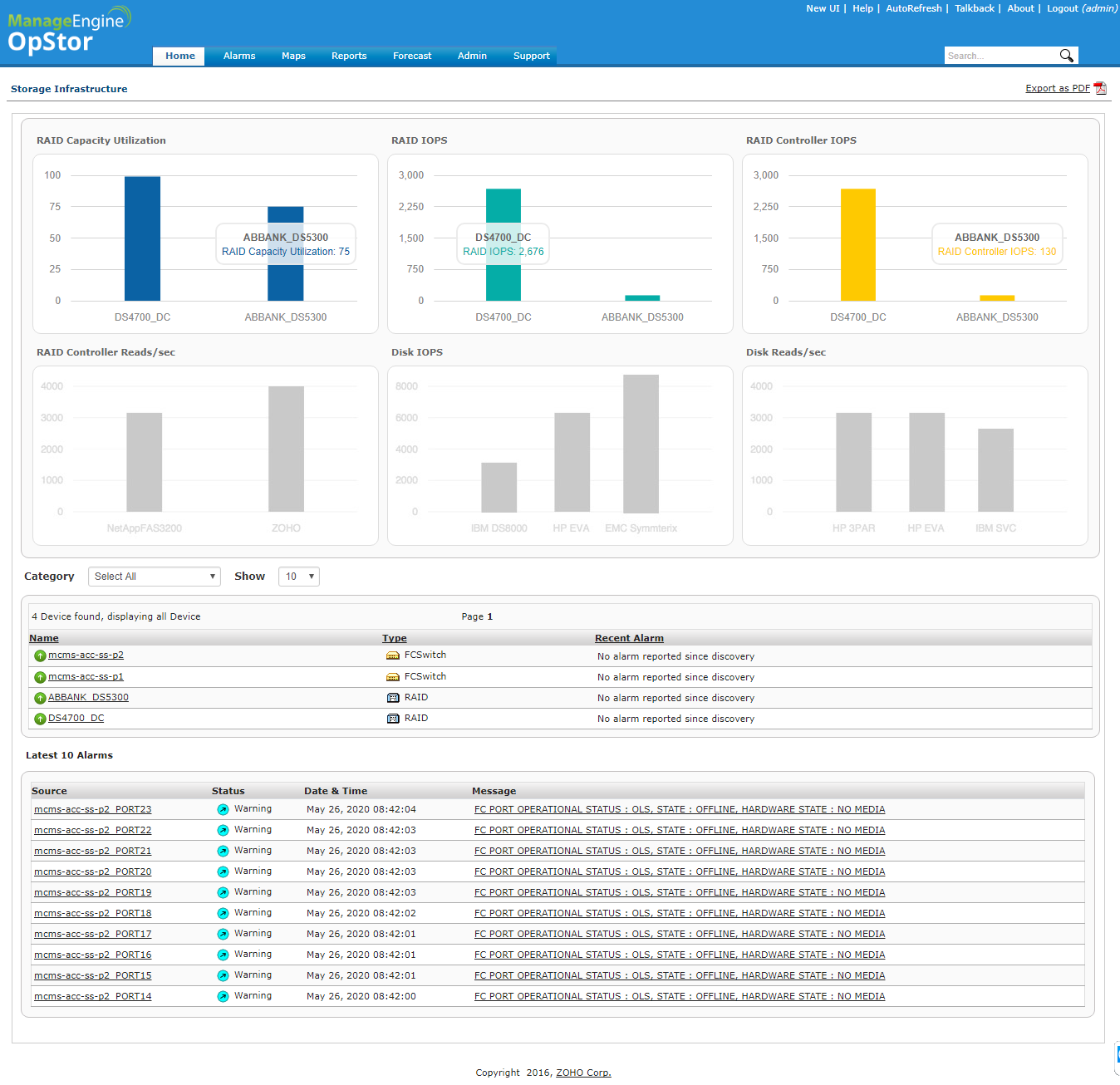Sort devices by Type column header
Viewport: 1120px width, 1085px height.
coord(395,638)
